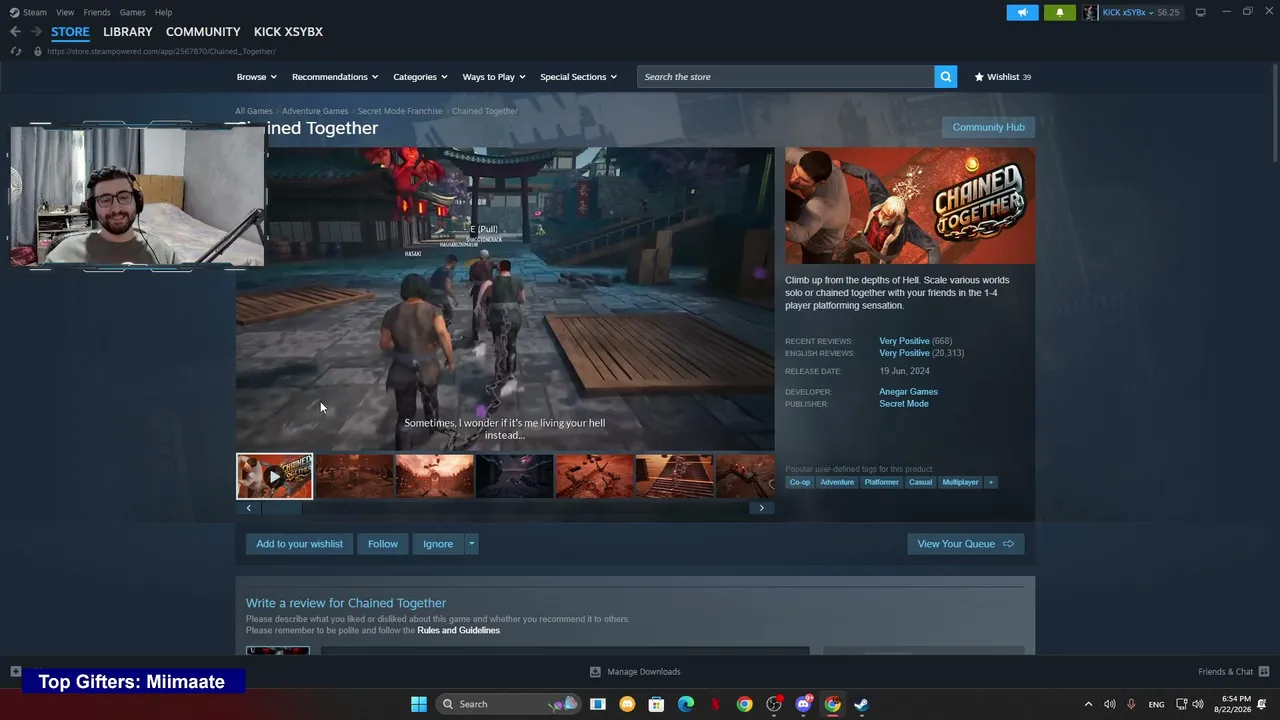The height and width of the screenshot is (720, 1280).
Task: Select the Multiplayer tag
Action: (960, 482)
